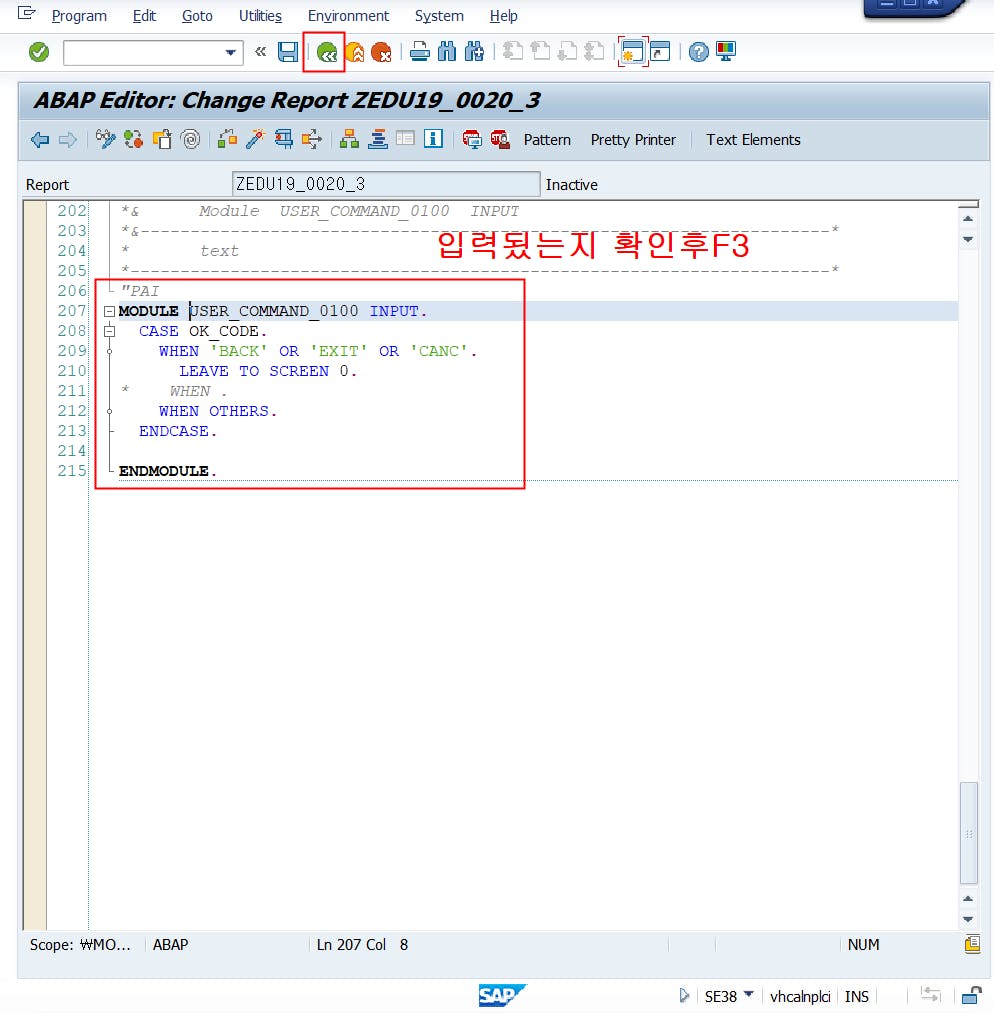Click the Pattern button

[x=547, y=140]
